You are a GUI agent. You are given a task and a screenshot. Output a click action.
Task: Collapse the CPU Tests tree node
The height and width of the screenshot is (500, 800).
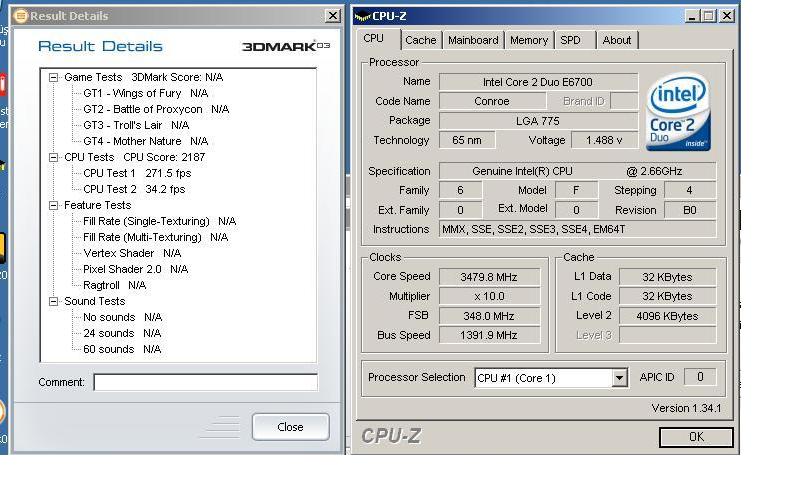click(53, 158)
